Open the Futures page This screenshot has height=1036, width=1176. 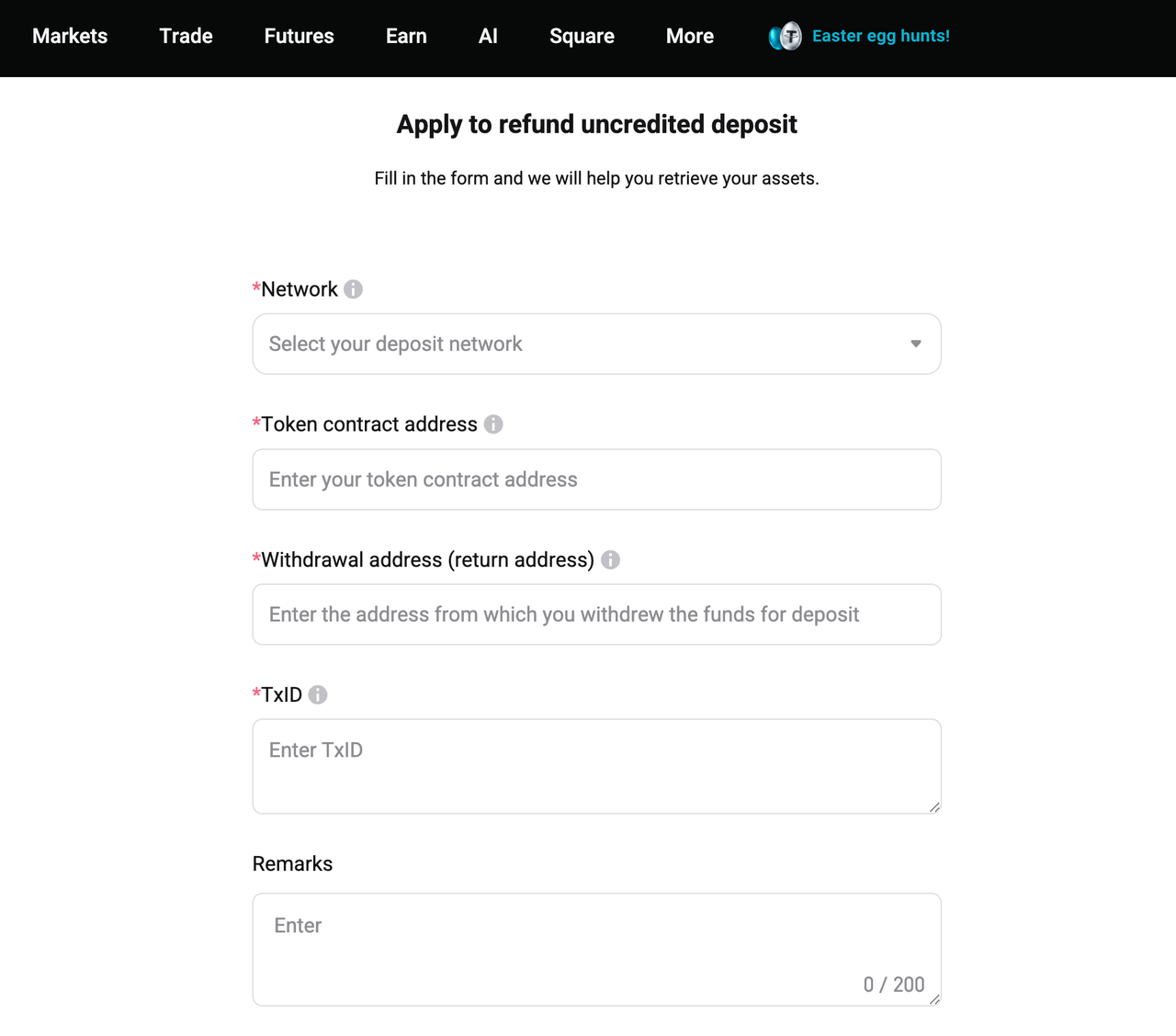[299, 36]
